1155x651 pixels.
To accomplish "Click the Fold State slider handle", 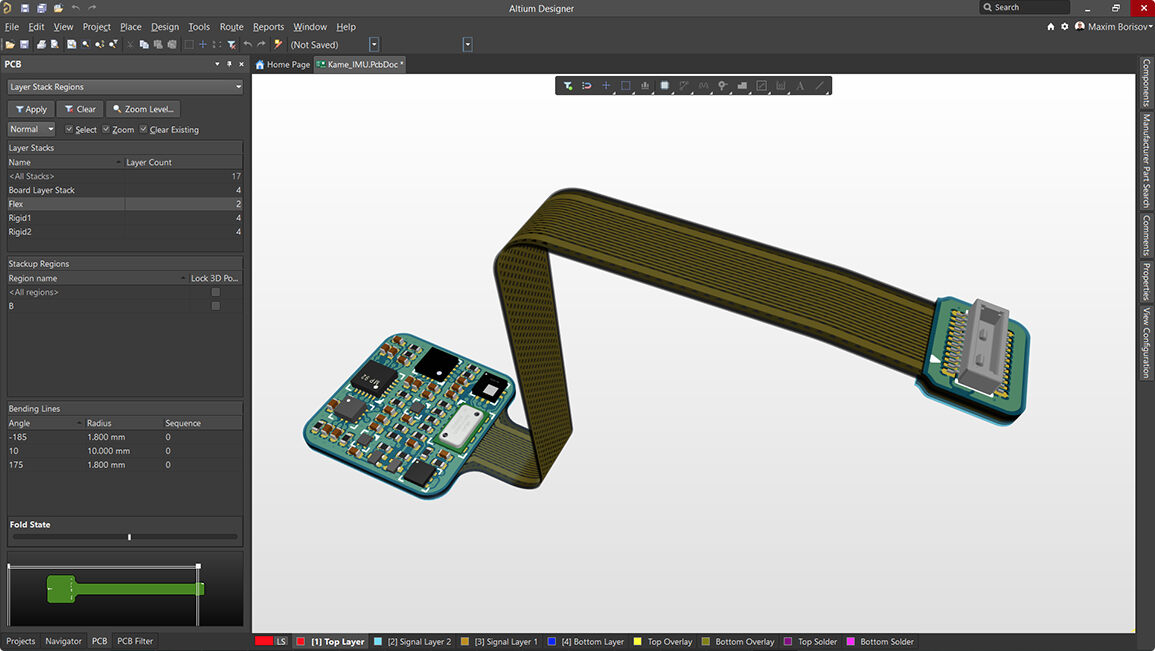I will (129, 537).
